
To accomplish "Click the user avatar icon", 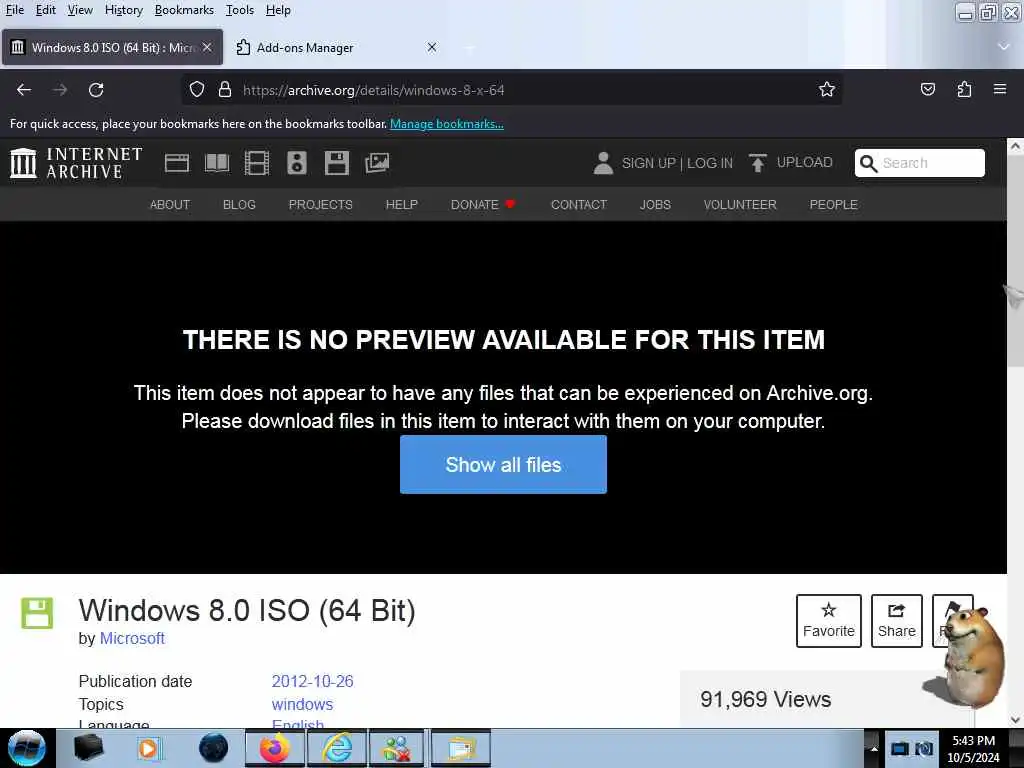I will pyautogui.click(x=603, y=163).
